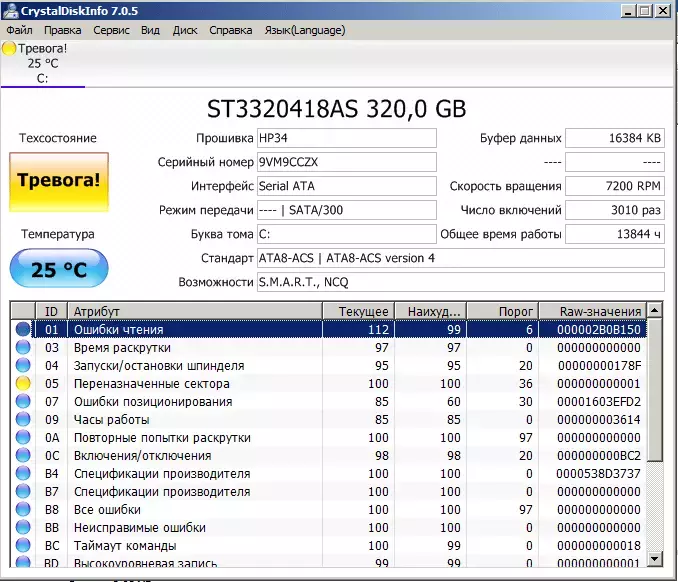678x582 pixels.
Task: Click status icon for Часы работы
Action: 23,419
